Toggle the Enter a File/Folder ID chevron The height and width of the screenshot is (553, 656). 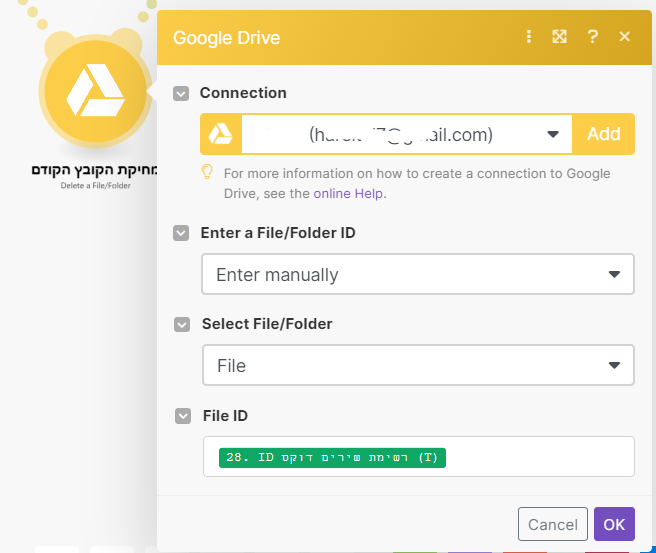[181, 233]
